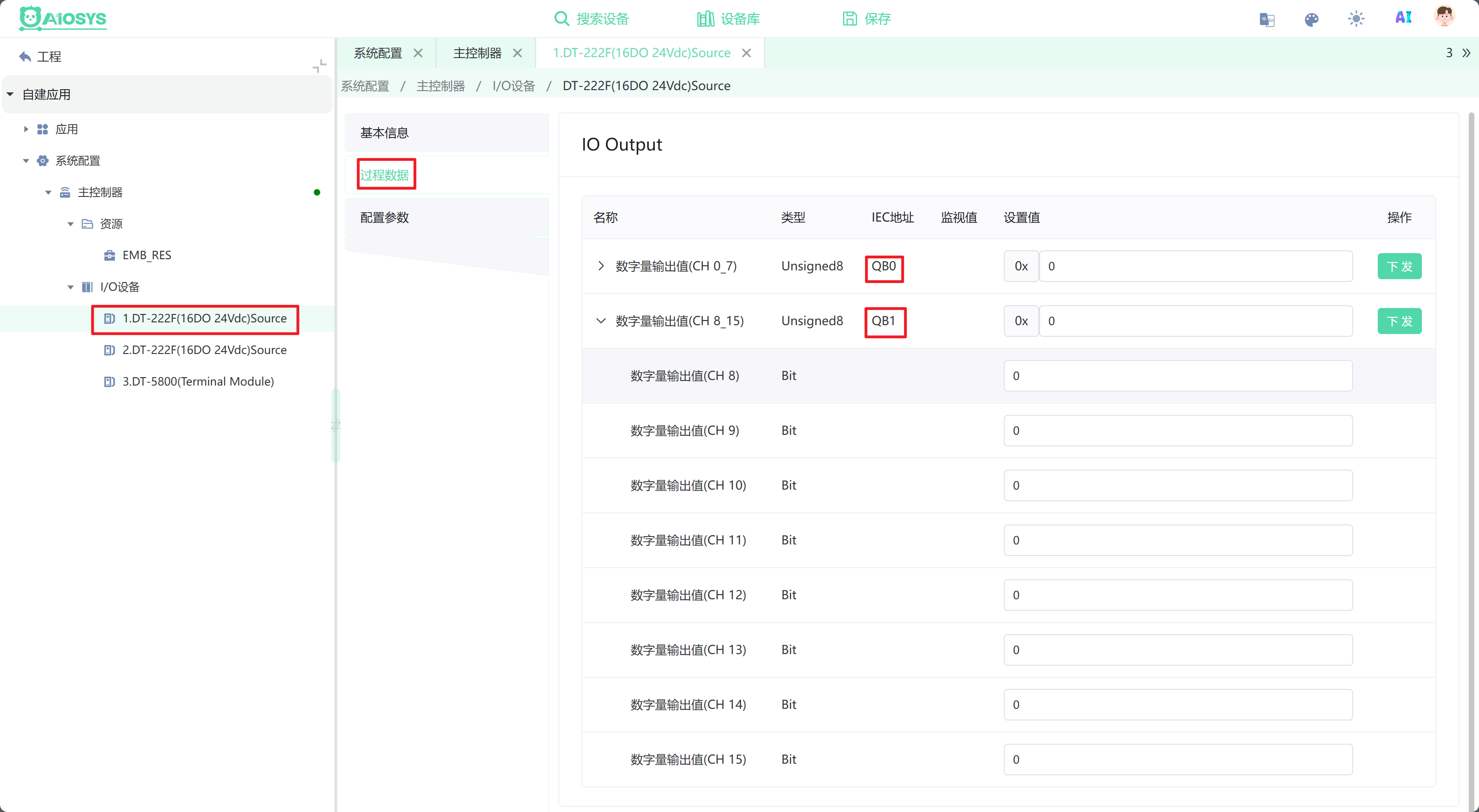This screenshot has height=812, width=1479.
Task: Select 2.DT-222F(16DO 24Vdc)Source in tree
Action: coord(204,350)
